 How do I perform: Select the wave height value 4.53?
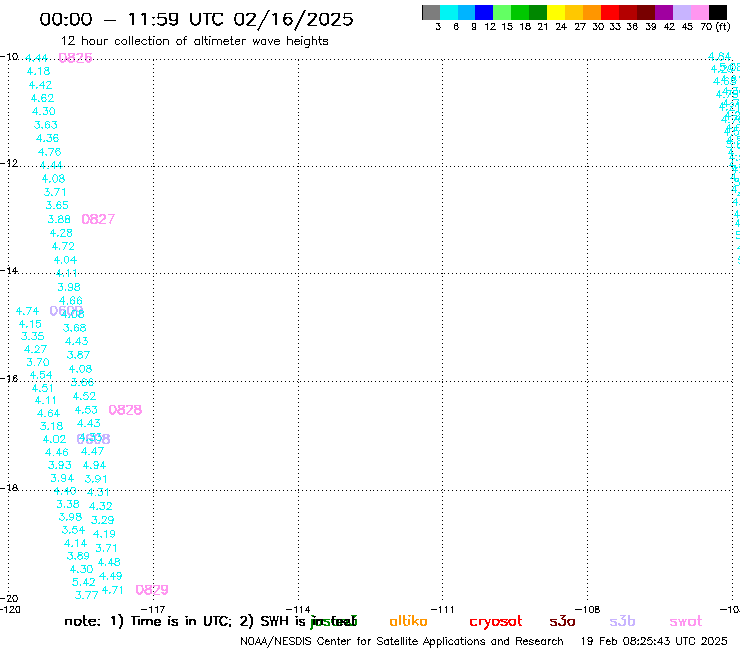pos(86,410)
